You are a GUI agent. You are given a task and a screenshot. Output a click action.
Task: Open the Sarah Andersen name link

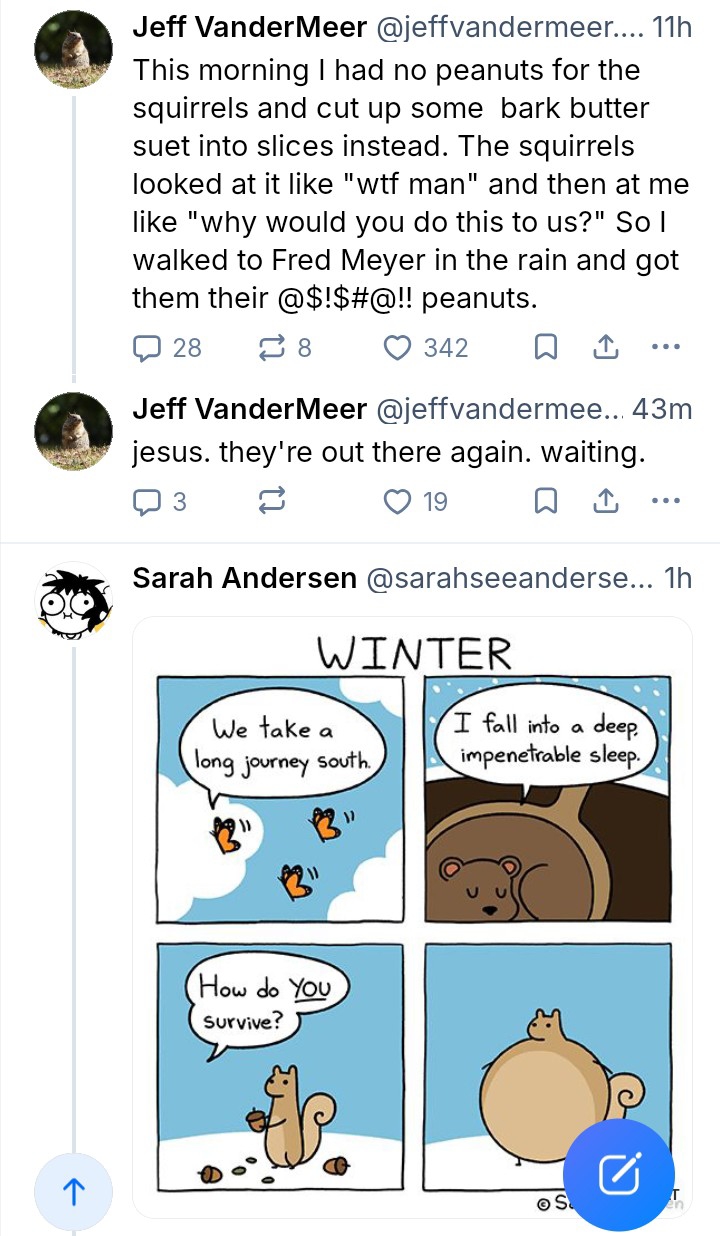click(244, 578)
